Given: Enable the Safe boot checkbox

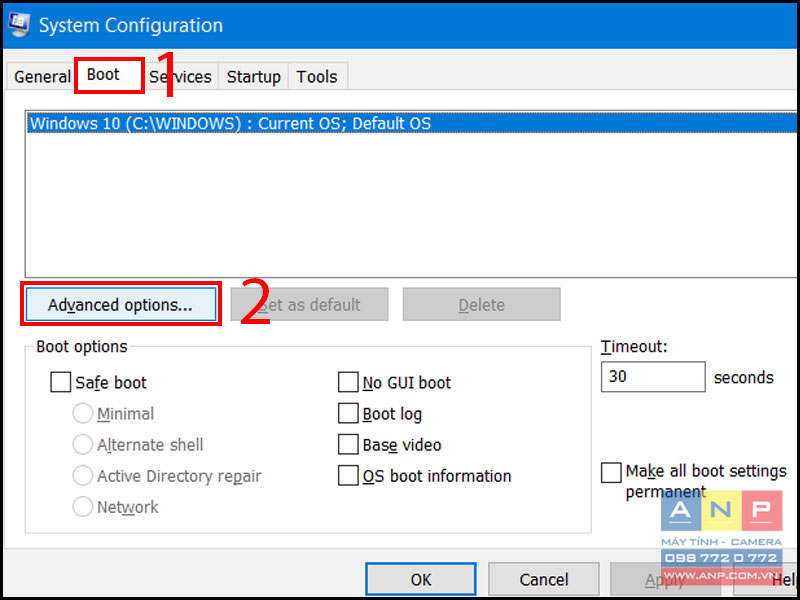Looking at the screenshot, I should pos(60,383).
